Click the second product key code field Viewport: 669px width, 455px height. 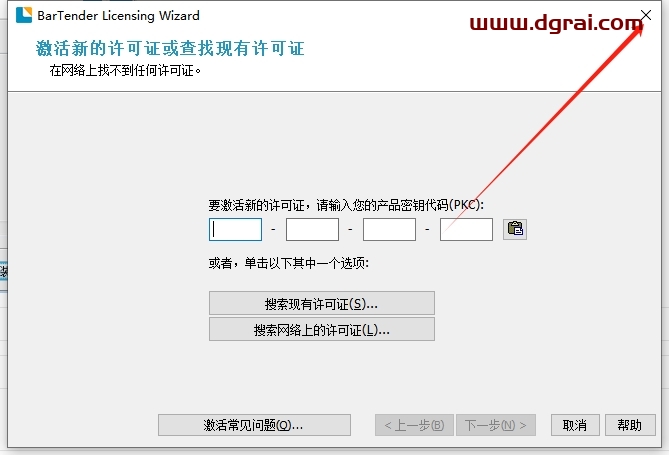(312, 230)
